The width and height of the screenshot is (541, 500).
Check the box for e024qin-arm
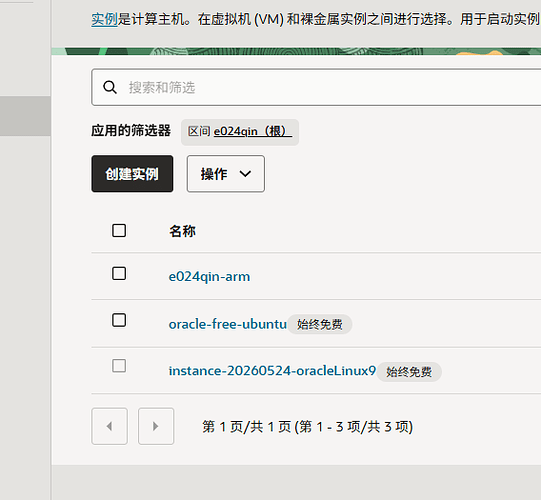tap(119, 273)
